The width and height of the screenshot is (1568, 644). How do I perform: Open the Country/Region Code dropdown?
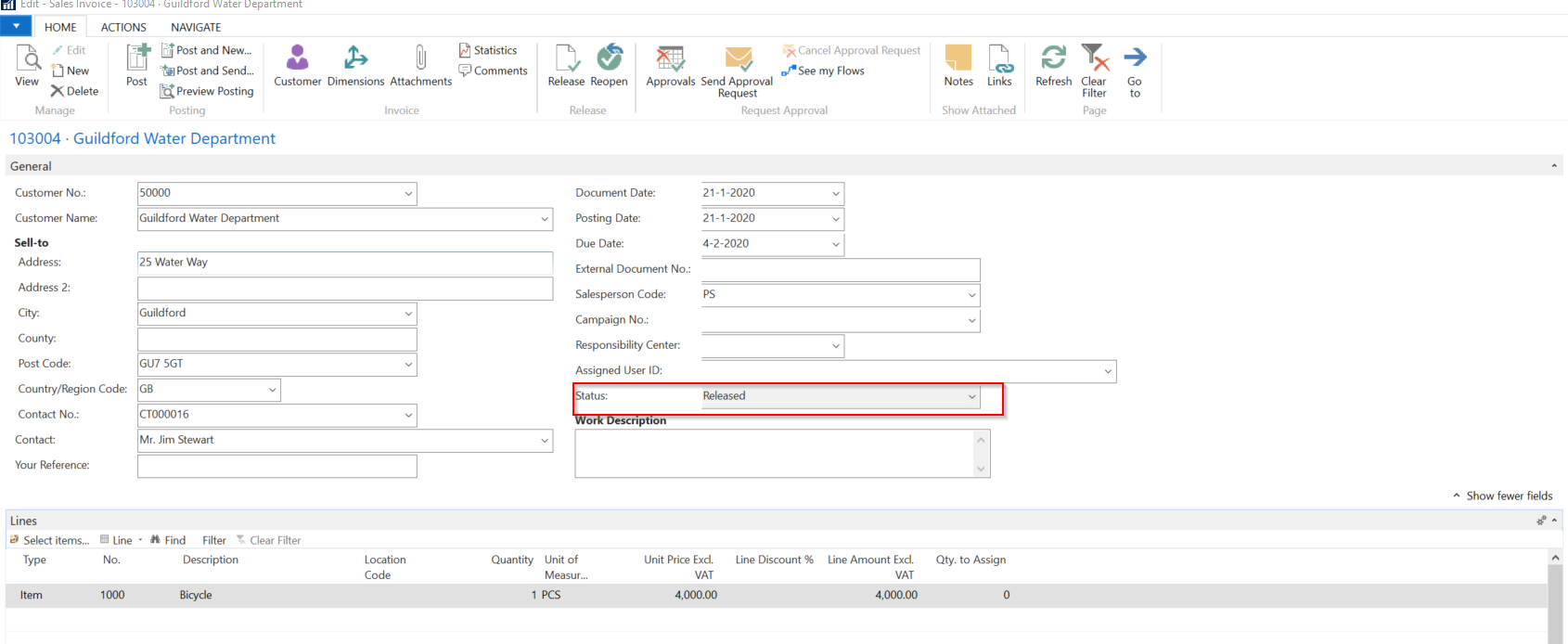[x=272, y=390]
